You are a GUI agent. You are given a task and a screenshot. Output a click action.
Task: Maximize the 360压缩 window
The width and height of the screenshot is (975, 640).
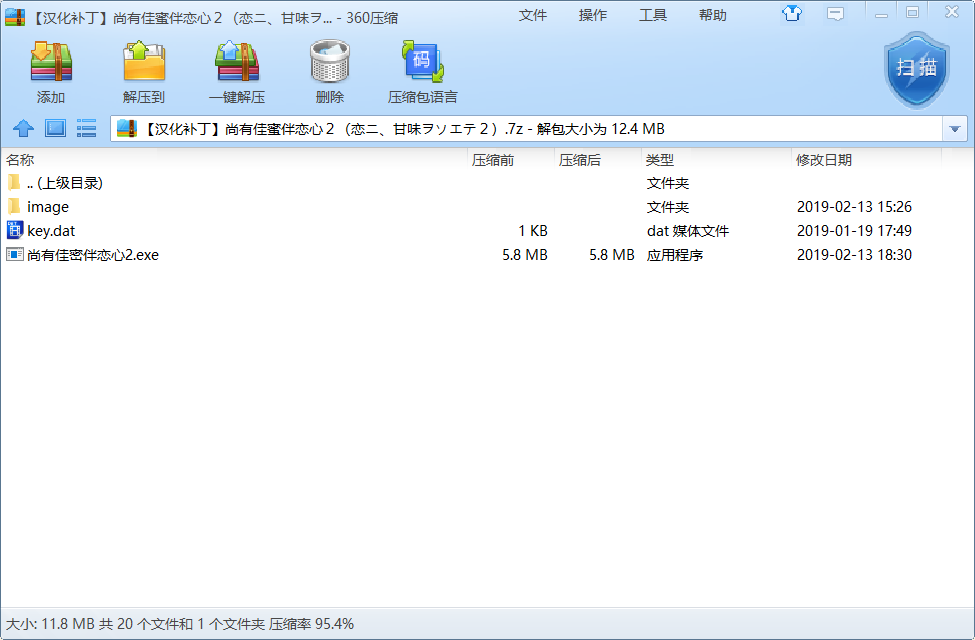tap(912, 13)
